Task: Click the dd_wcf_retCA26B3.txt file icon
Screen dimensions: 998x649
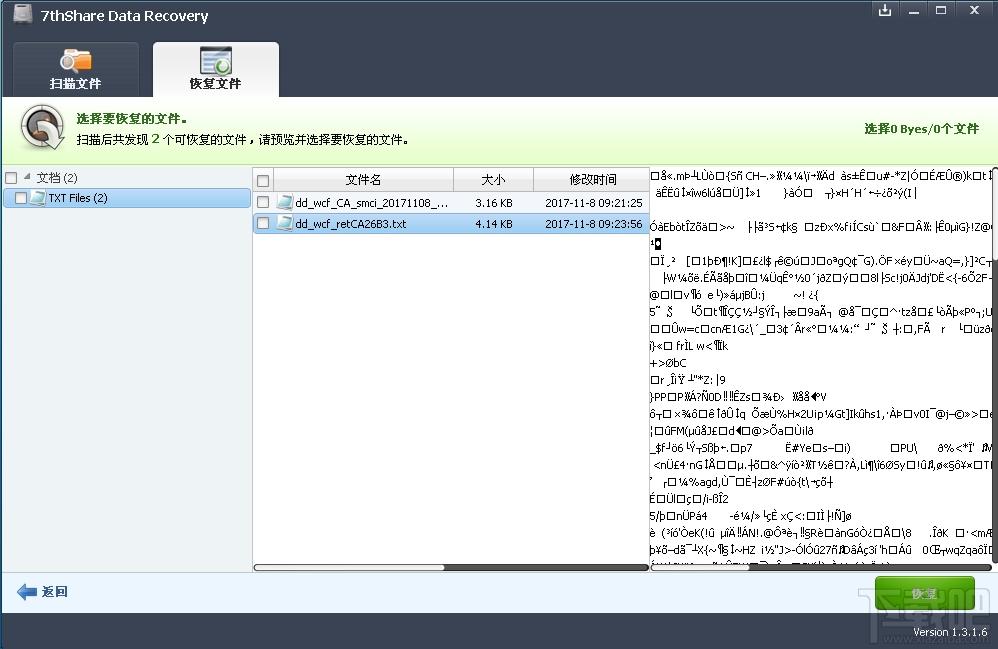Action: click(285, 223)
